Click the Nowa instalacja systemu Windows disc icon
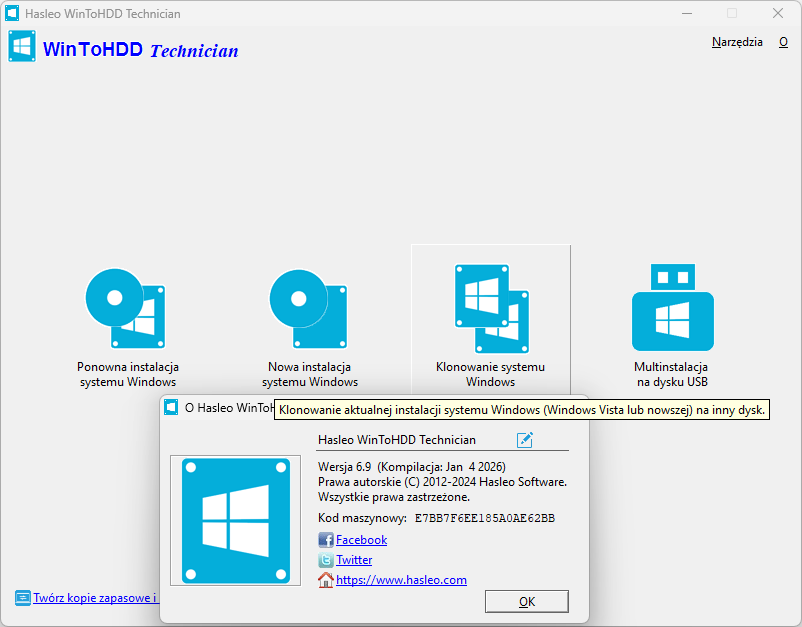Viewport: 802px width, 627px height. pyautogui.click(x=308, y=308)
